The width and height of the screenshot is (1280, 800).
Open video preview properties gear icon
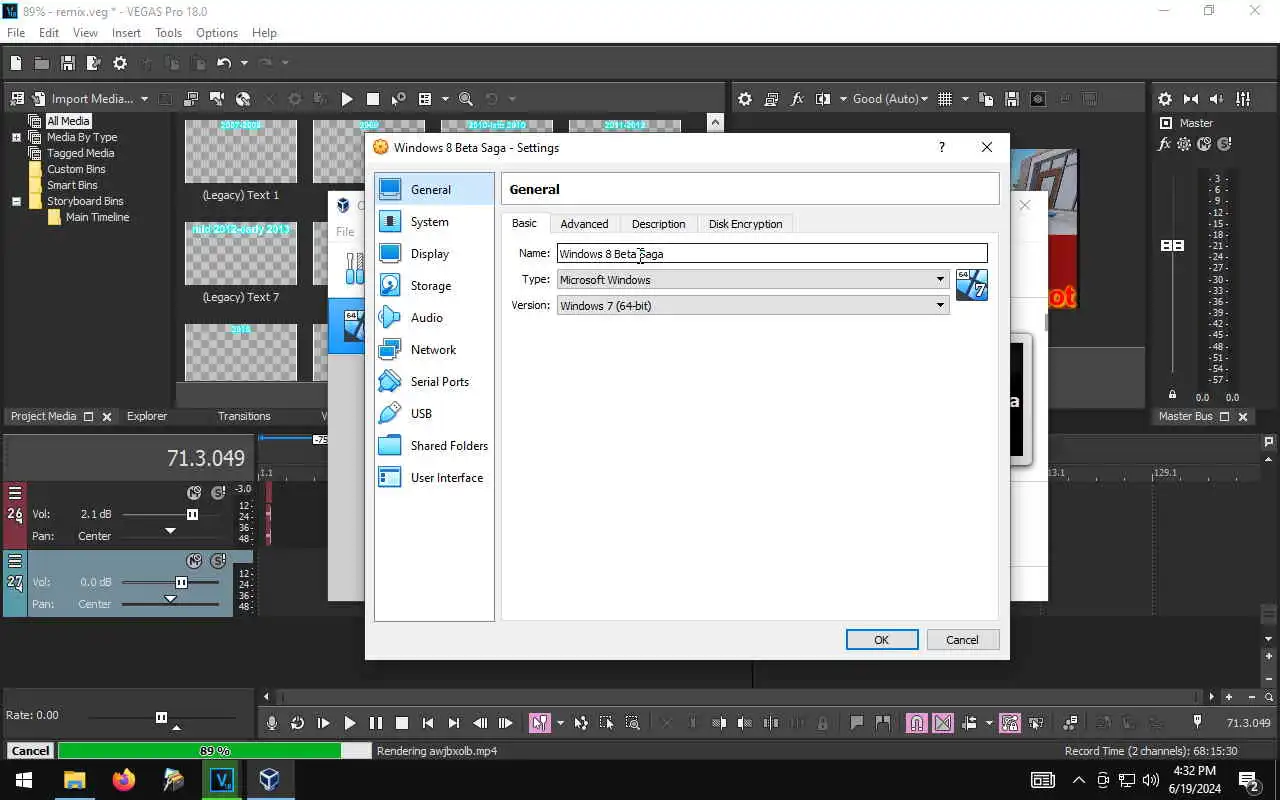click(x=745, y=99)
